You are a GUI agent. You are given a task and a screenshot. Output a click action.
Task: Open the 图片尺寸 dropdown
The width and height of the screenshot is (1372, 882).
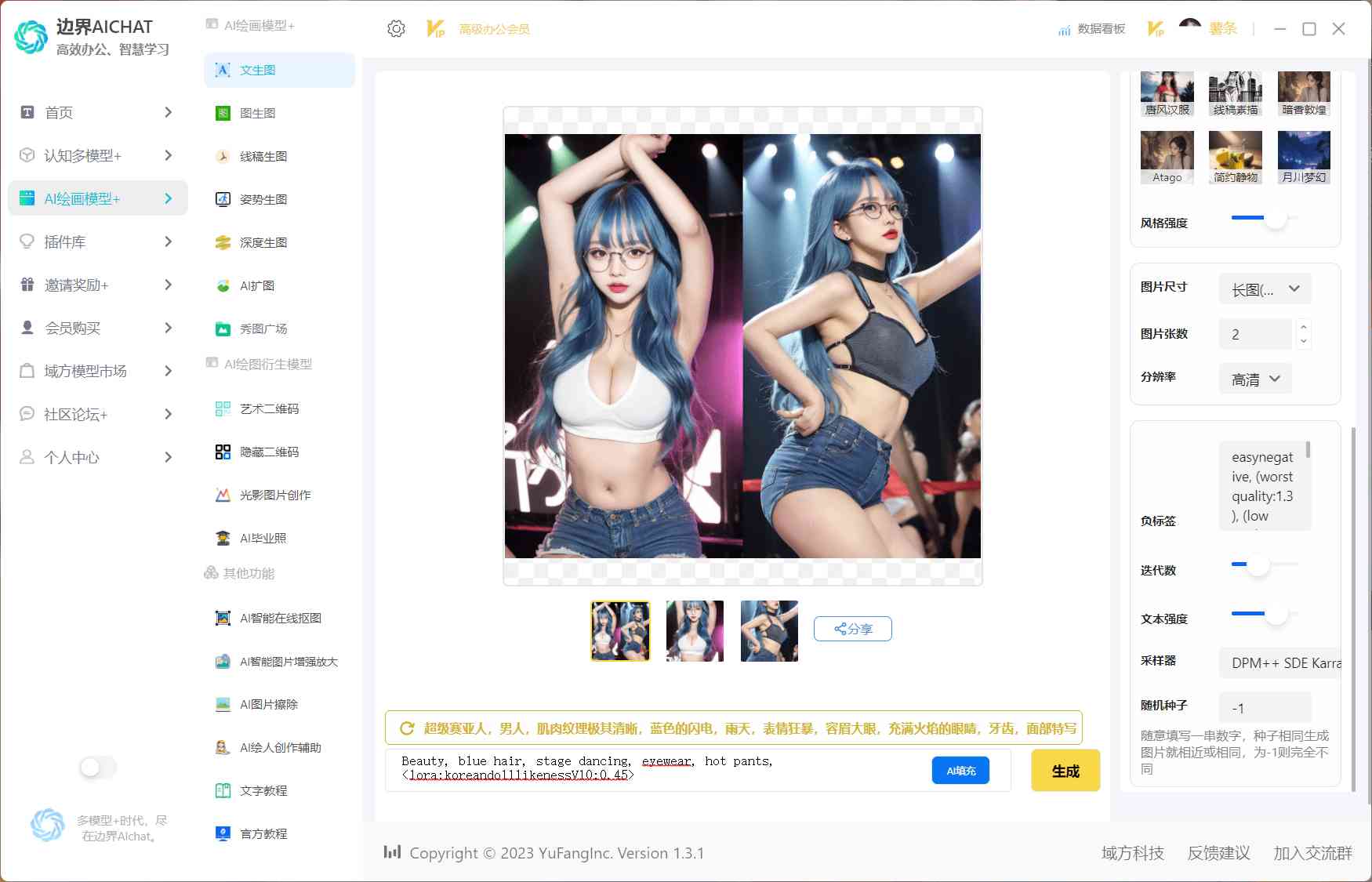pyautogui.click(x=1265, y=289)
